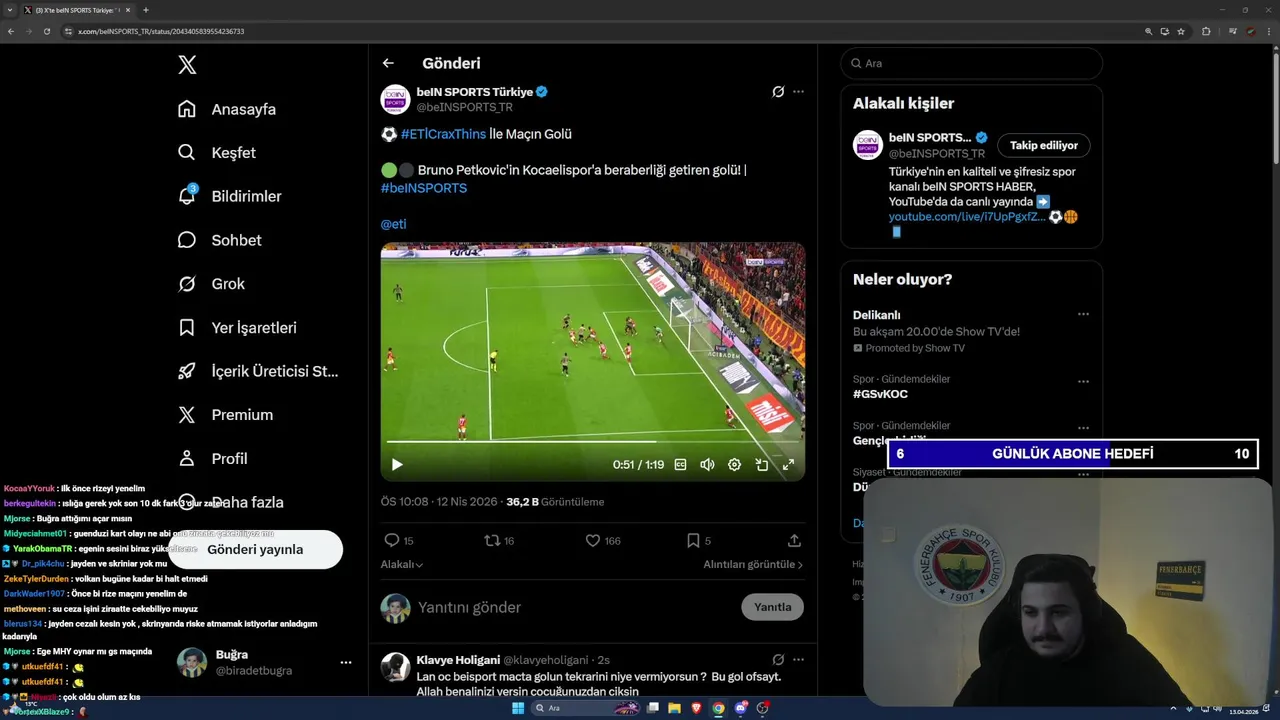Play the goal video
1280x720 pixels.
[397, 465]
